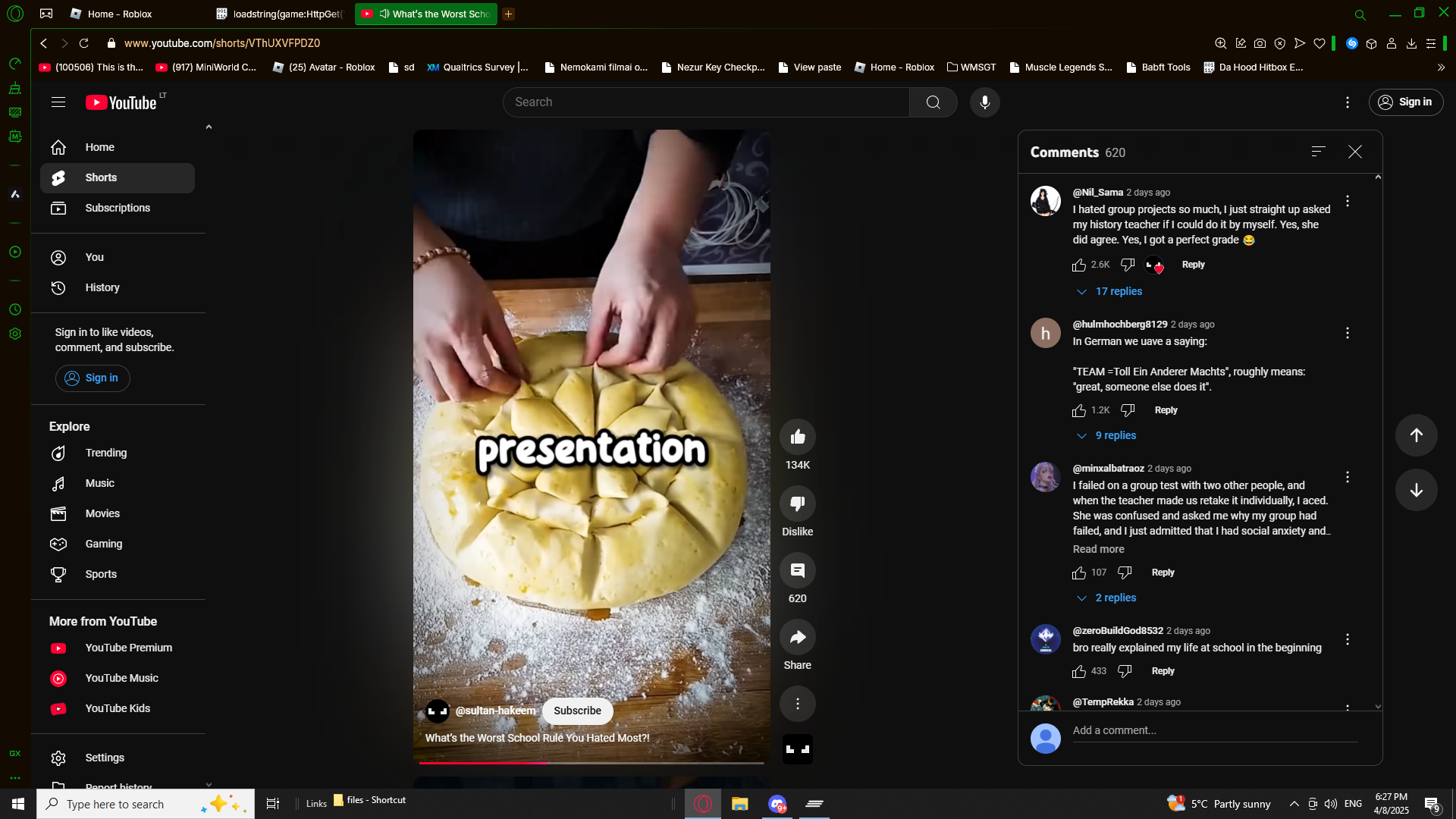Expand the 9 replies thread
Screen dimensions: 1456x819
pyautogui.click(x=1115, y=435)
